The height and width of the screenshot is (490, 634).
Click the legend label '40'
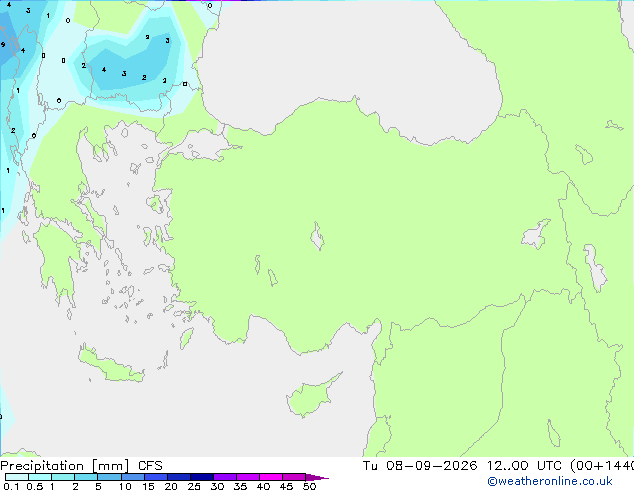(263, 486)
